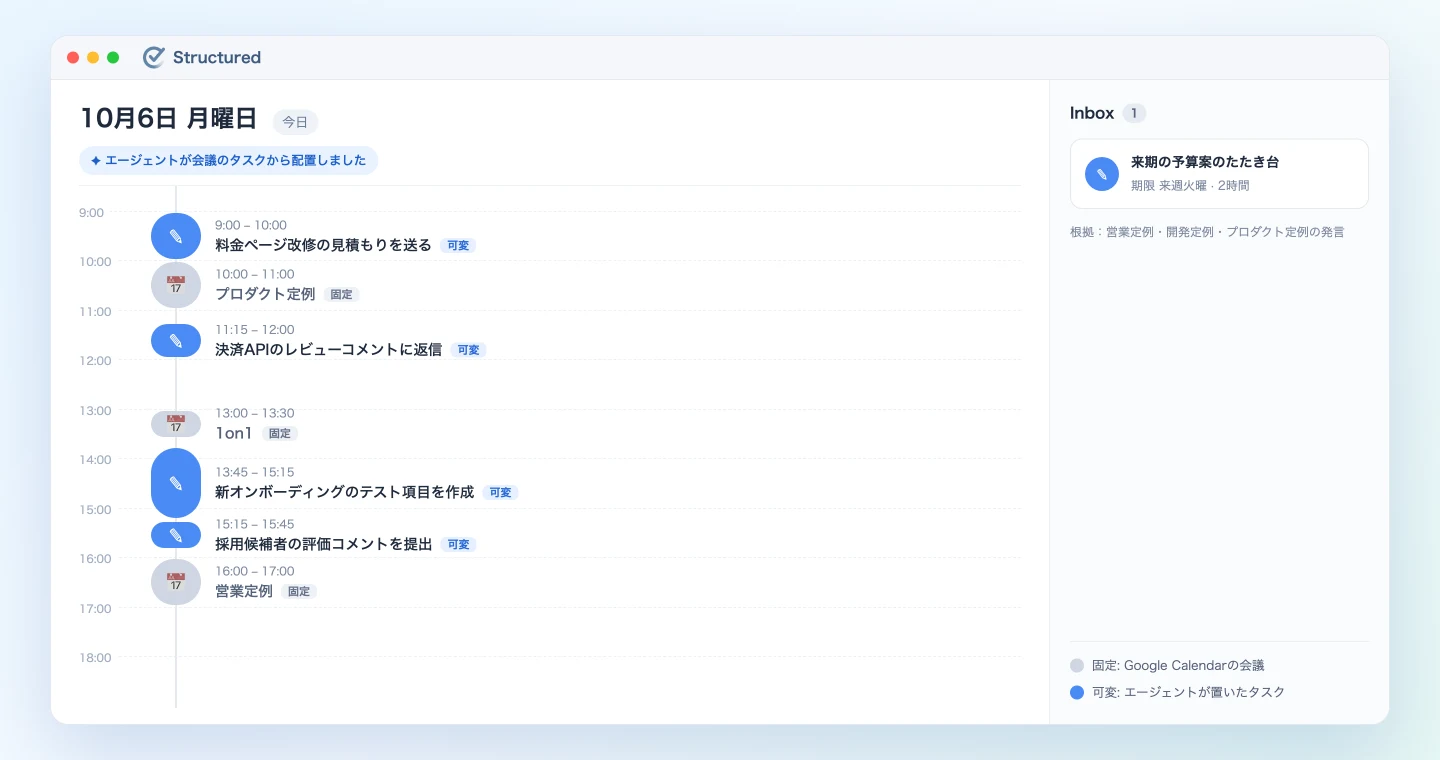The image size is (1440, 760).
Task: Click the 可変 tag on 決済APIのレビューコメントに返信
Action: pyautogui.click(x=468, y=350)
